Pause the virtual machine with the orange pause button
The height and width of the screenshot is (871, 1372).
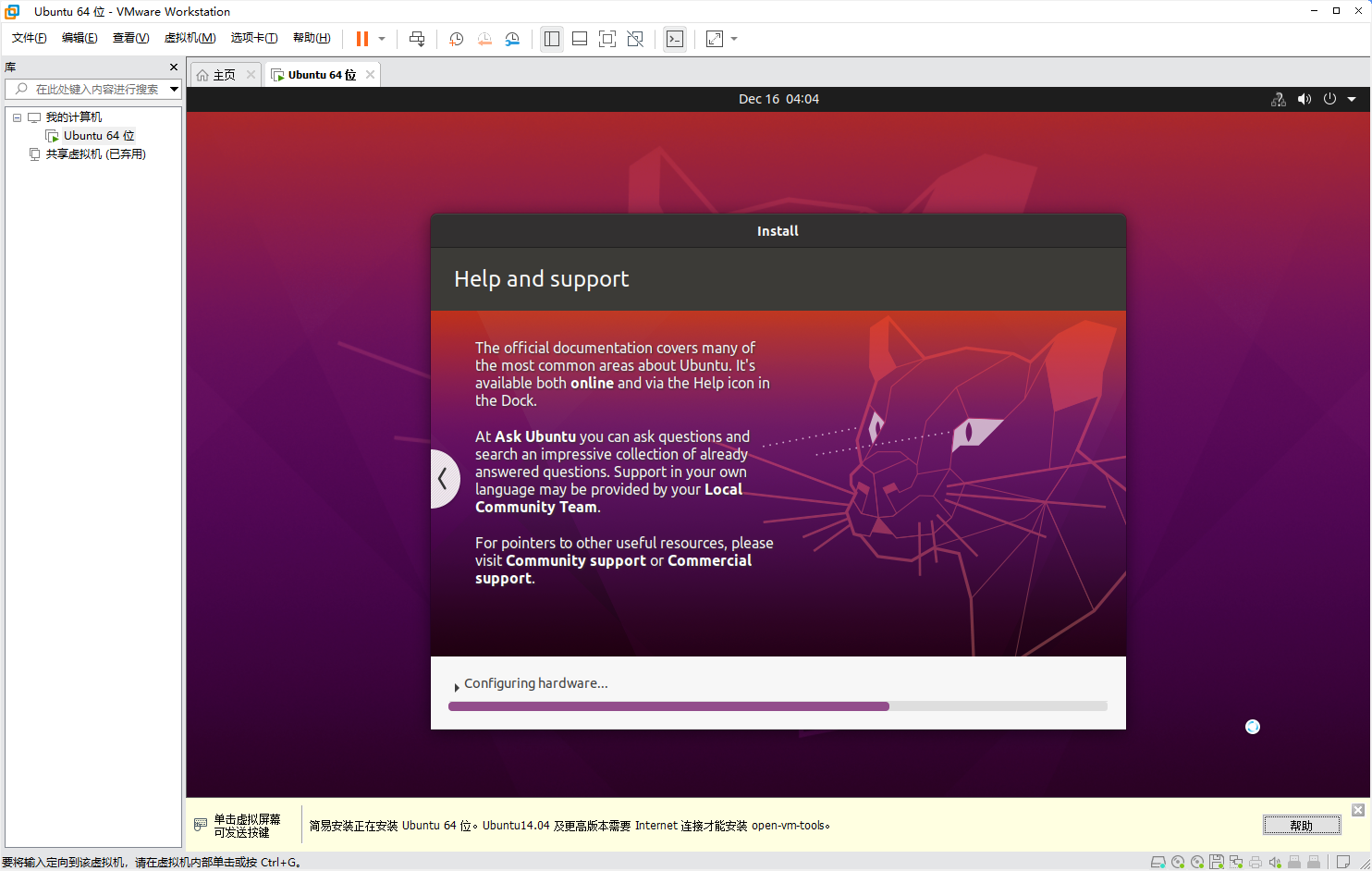pyautogui.click(x=362, y=39)
